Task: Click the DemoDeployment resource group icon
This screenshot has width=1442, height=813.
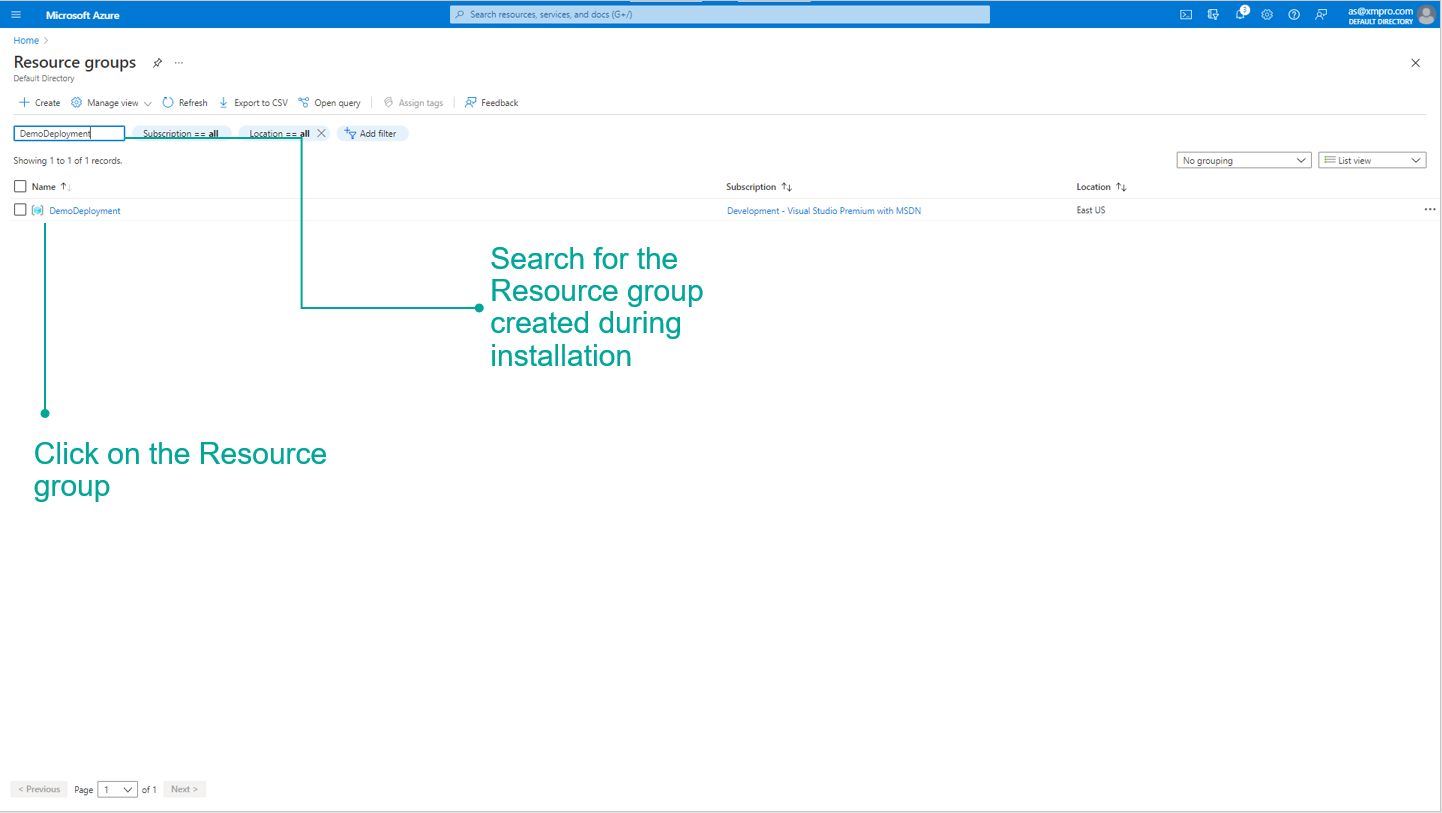Action: [38, 210]
